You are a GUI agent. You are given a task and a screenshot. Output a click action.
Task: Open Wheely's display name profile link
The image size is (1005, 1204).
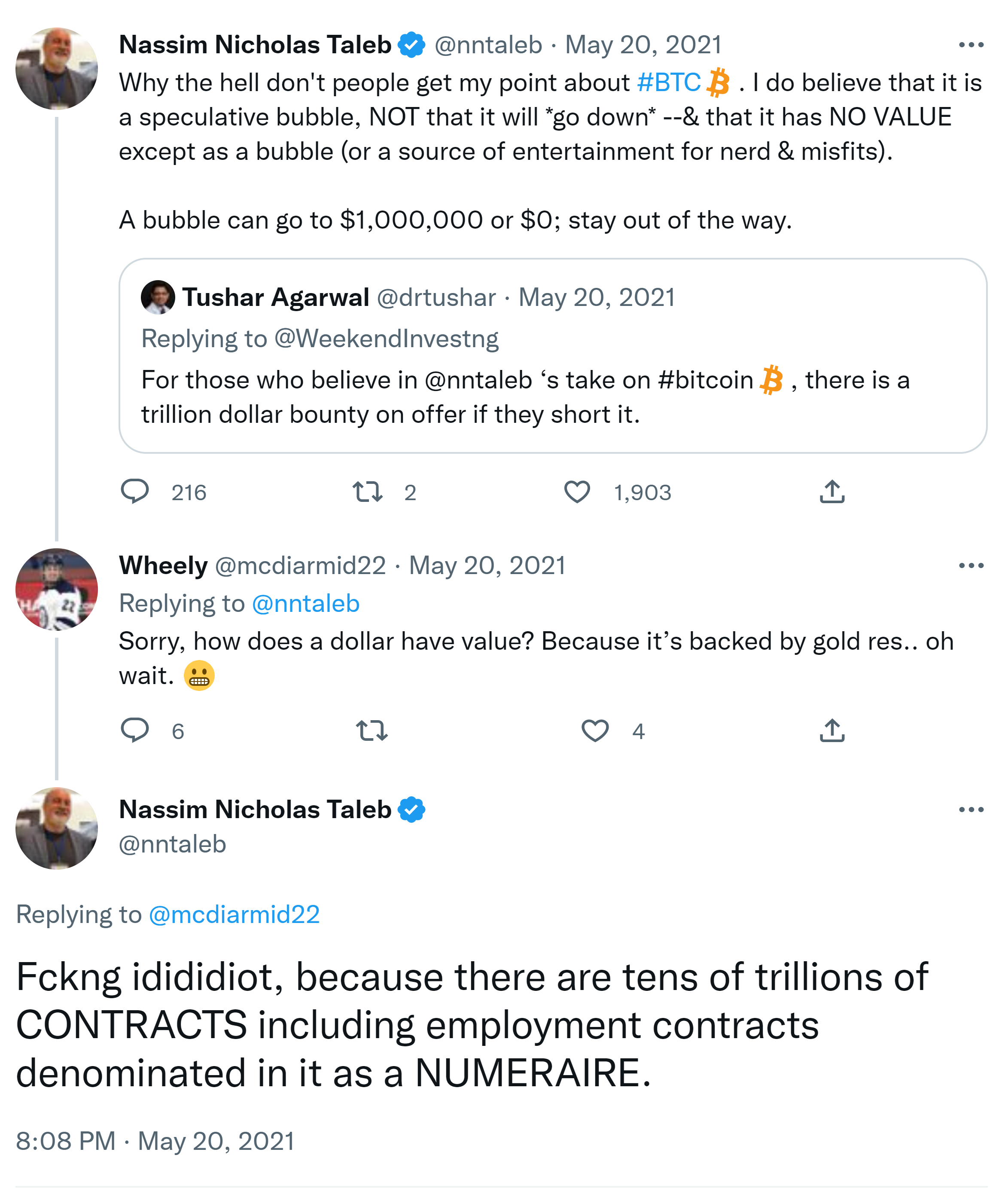[x=163, y=566]
